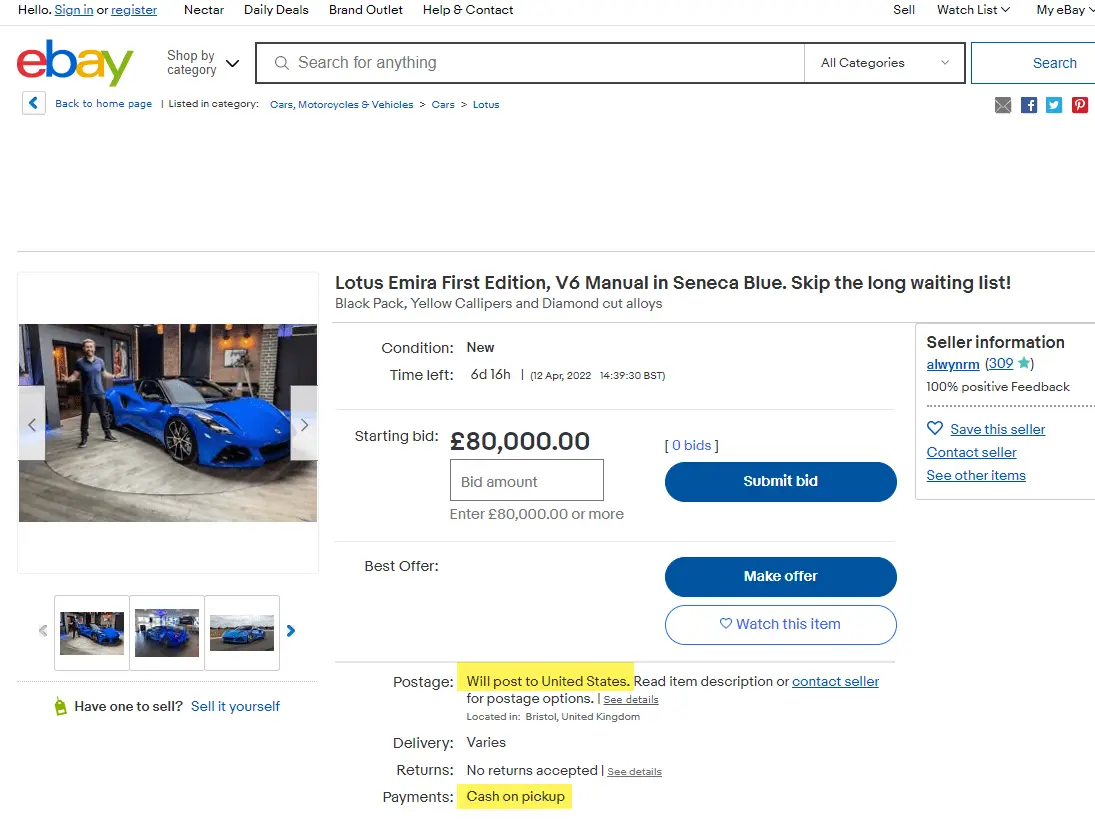The height and width of the screenshot is (827, 1095).
Task: Share listing via email icon
Action: [x=1003, y=105]
